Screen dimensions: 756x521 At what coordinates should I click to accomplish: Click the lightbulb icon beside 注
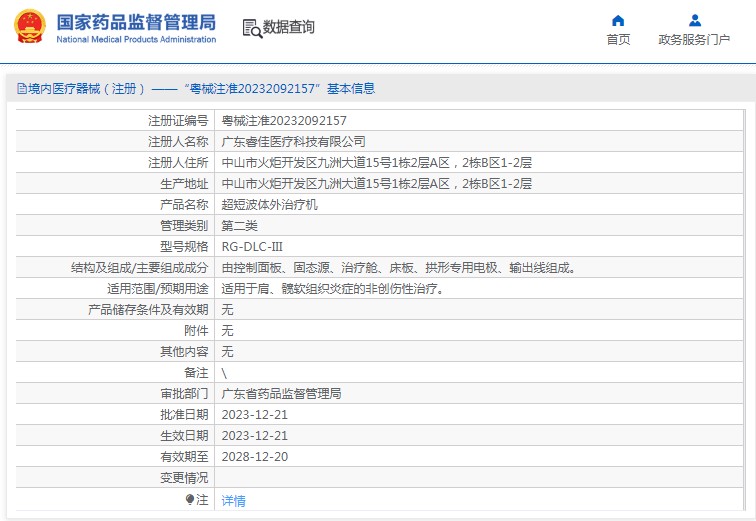tap(190, 499)
